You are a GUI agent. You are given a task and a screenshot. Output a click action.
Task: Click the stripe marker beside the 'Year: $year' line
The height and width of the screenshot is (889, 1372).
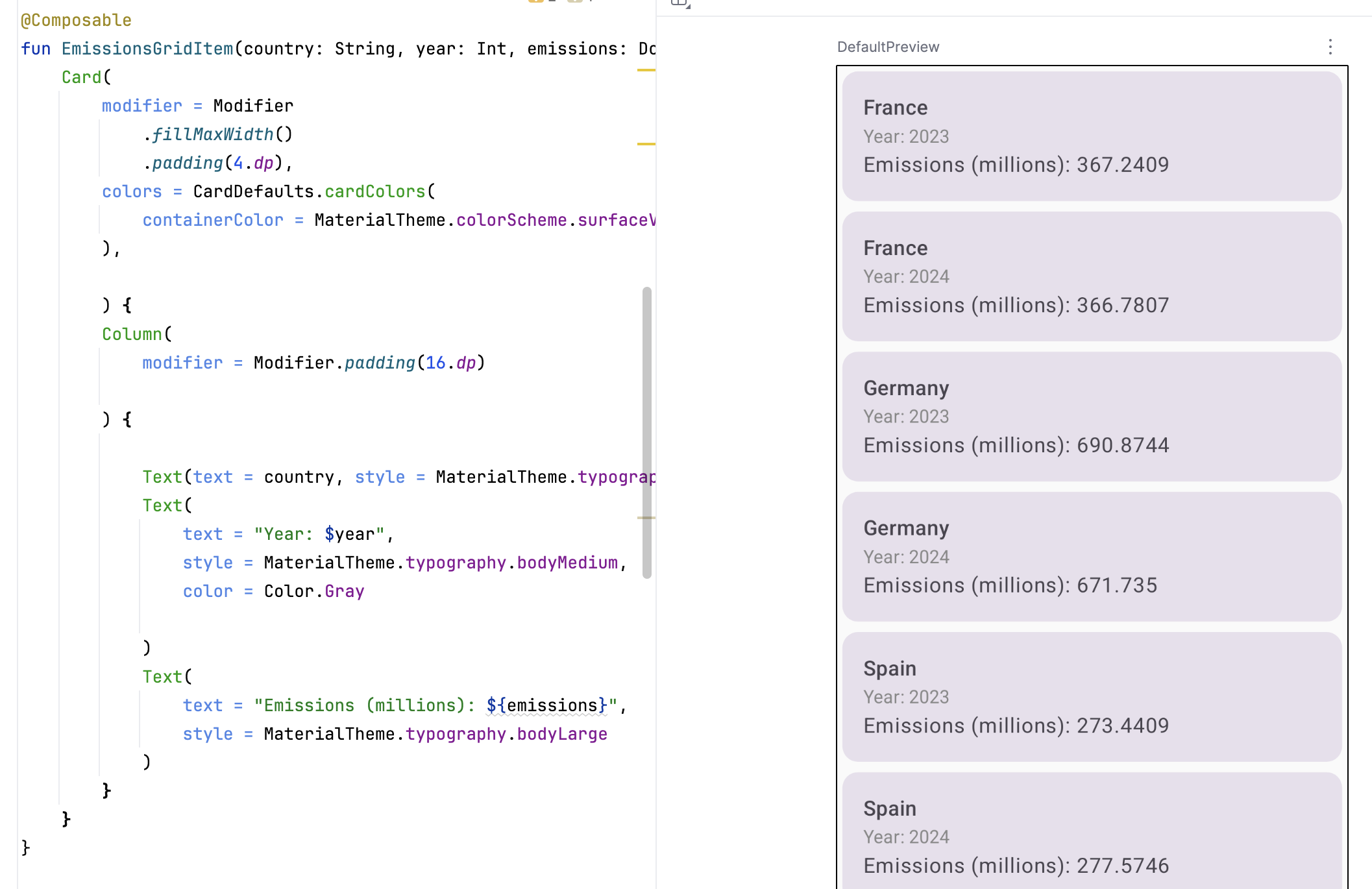point(646,518)
